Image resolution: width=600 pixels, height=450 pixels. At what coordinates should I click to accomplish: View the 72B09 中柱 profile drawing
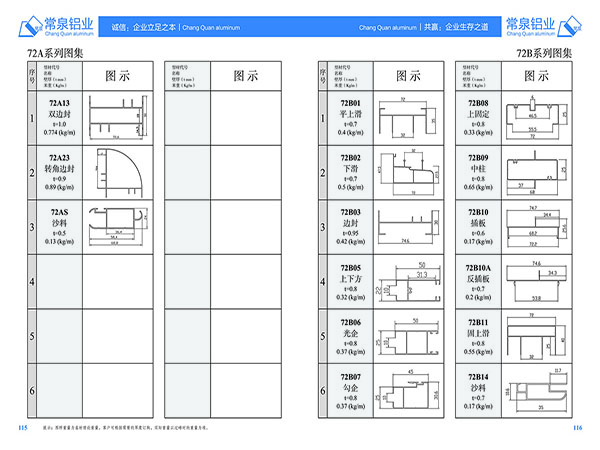[536, 172]
